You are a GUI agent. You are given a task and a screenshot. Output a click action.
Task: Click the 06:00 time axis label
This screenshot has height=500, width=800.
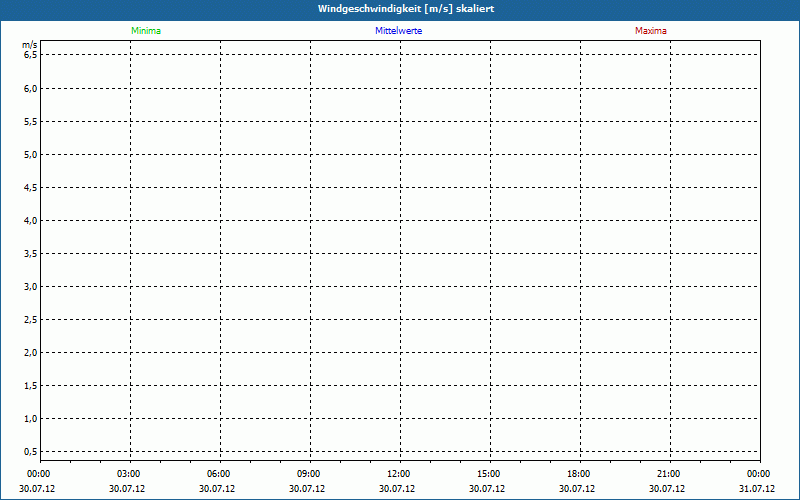[218, 474]
